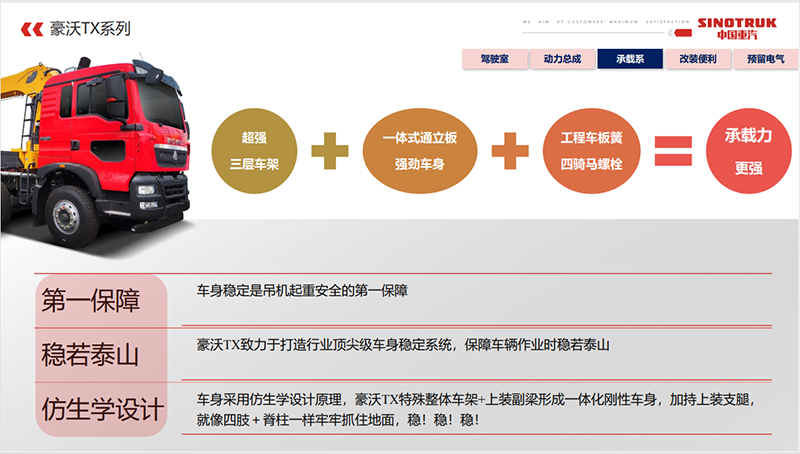Select the 仿生学设计 heading

[103, 410]
